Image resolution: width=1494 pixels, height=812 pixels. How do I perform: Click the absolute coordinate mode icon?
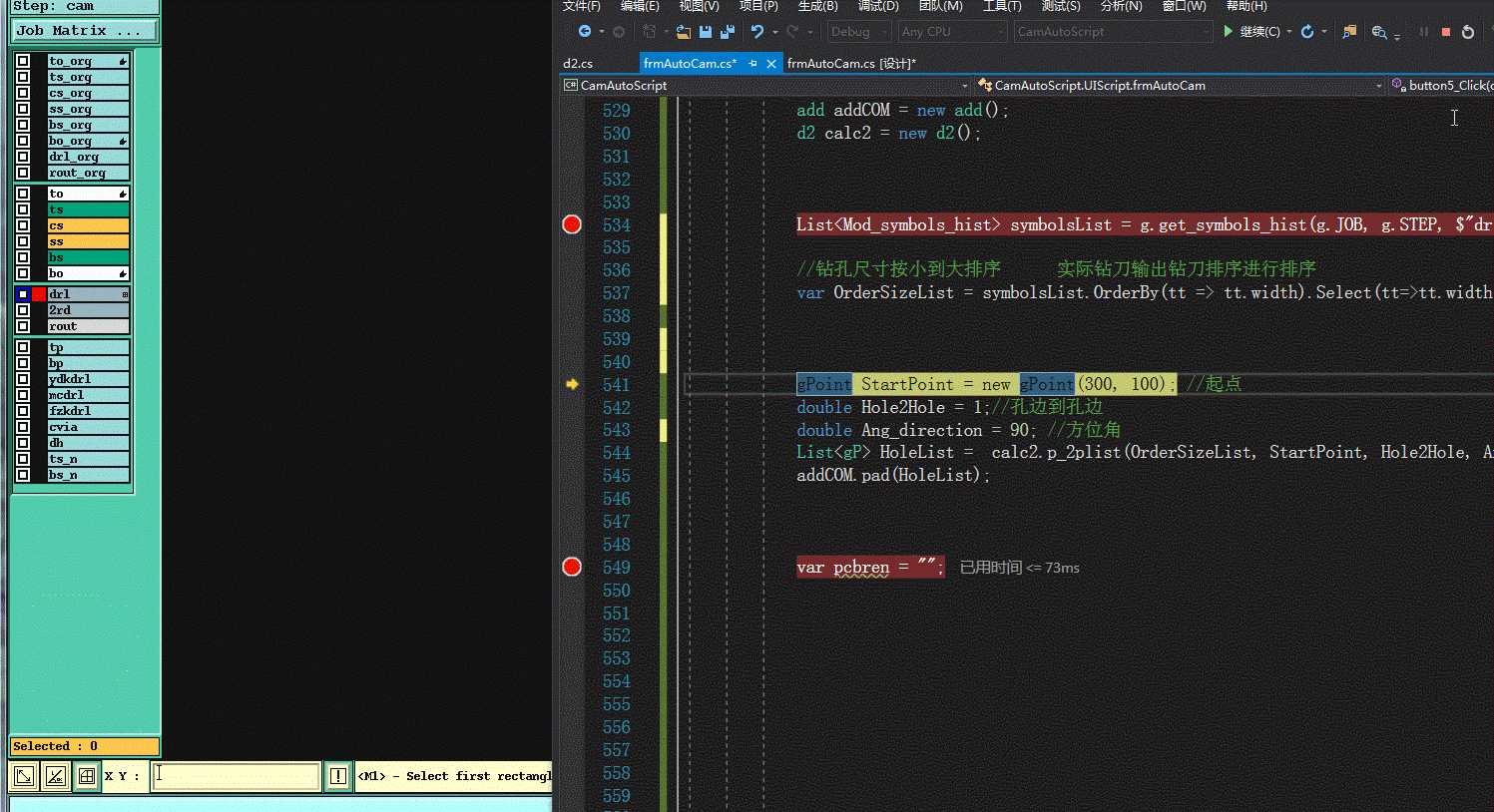24,776
